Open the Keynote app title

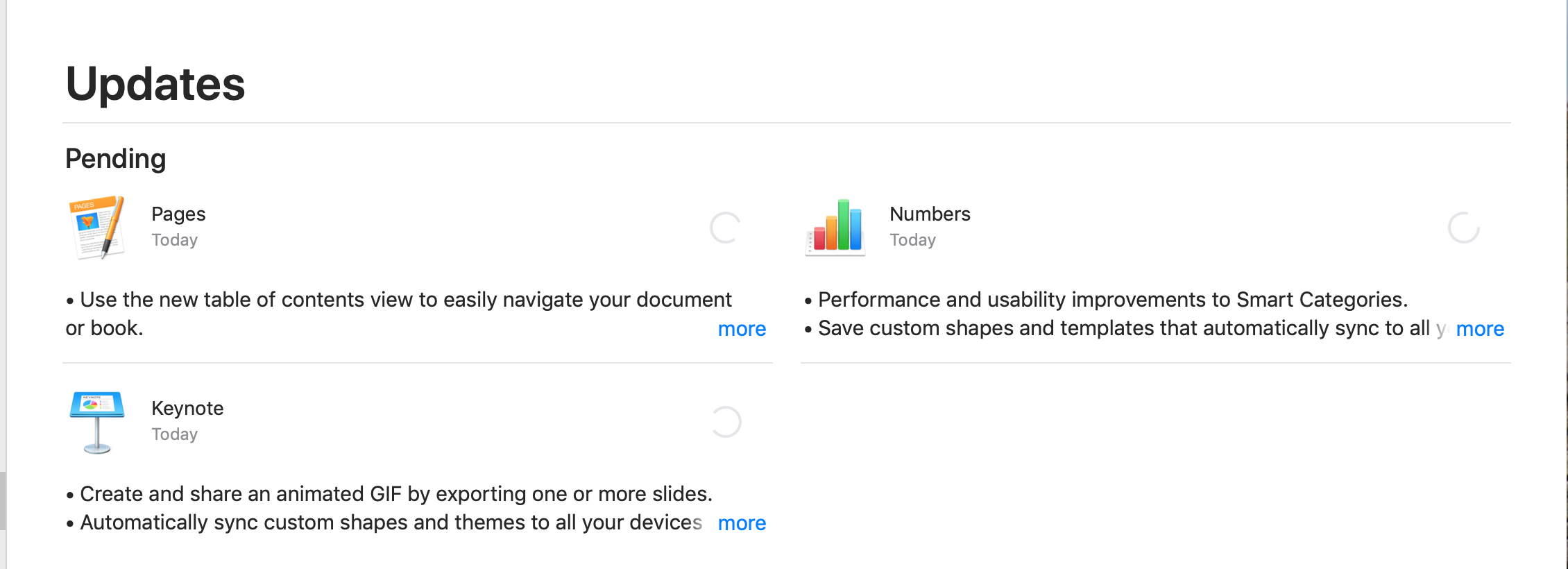(x=187, y=409)
